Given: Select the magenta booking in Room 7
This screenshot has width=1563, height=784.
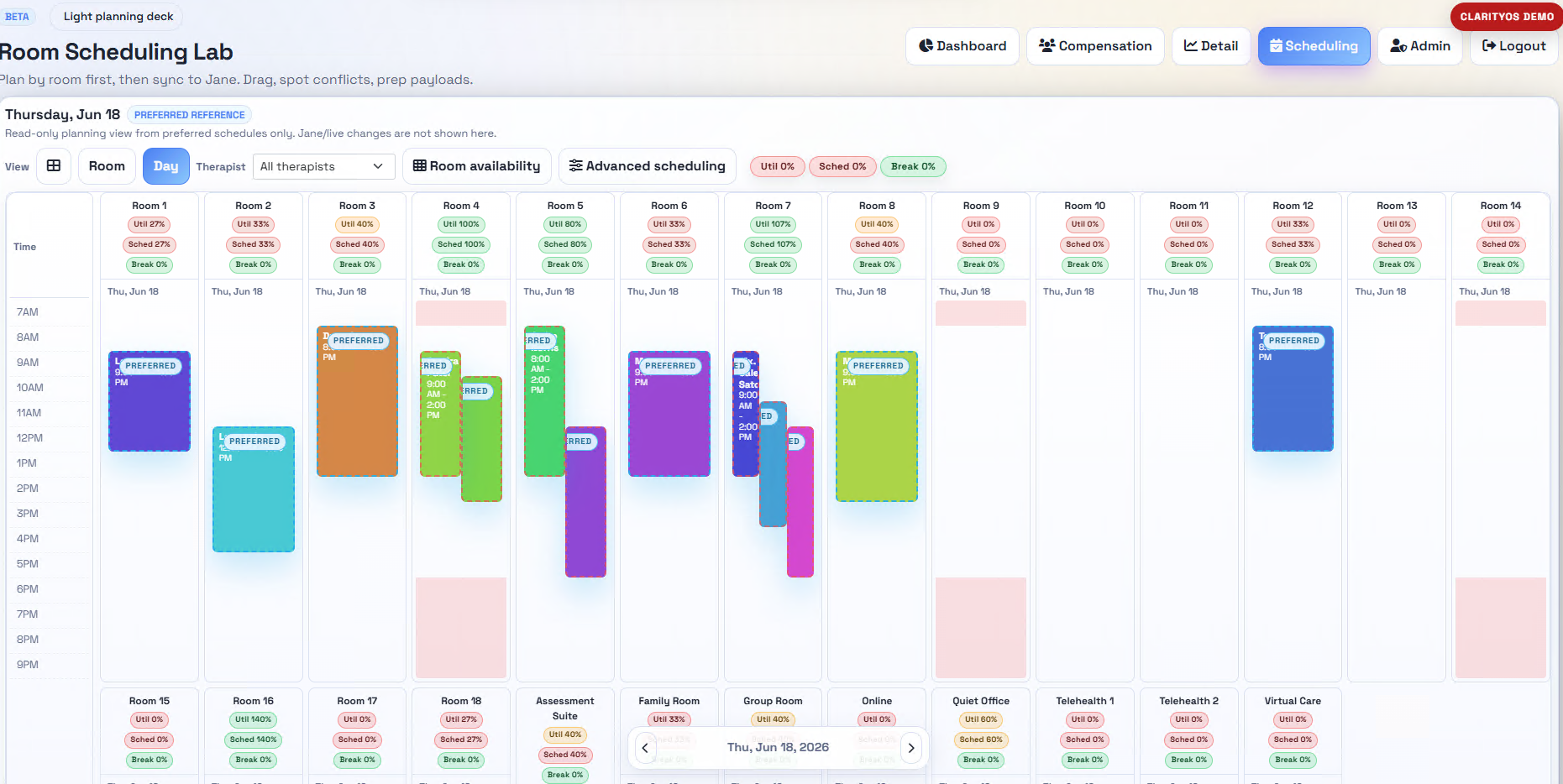Looking at the screenshot, I should tap(800, 502).
